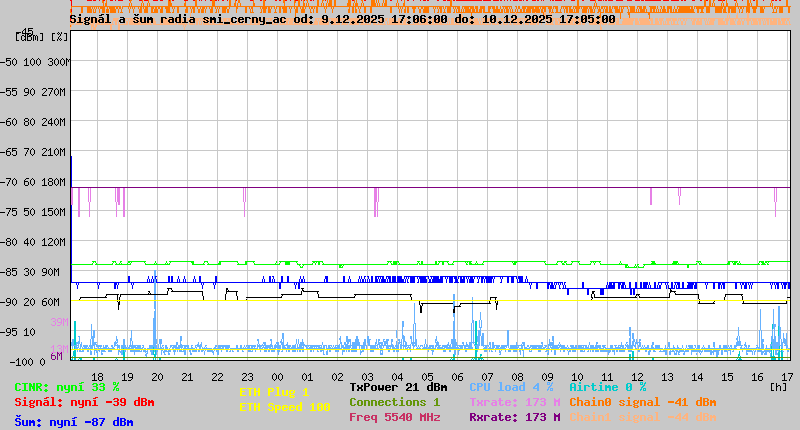Select the ETH Speed 100 legend entry
This screenshot has height=430, width=800.
point(284,407)
